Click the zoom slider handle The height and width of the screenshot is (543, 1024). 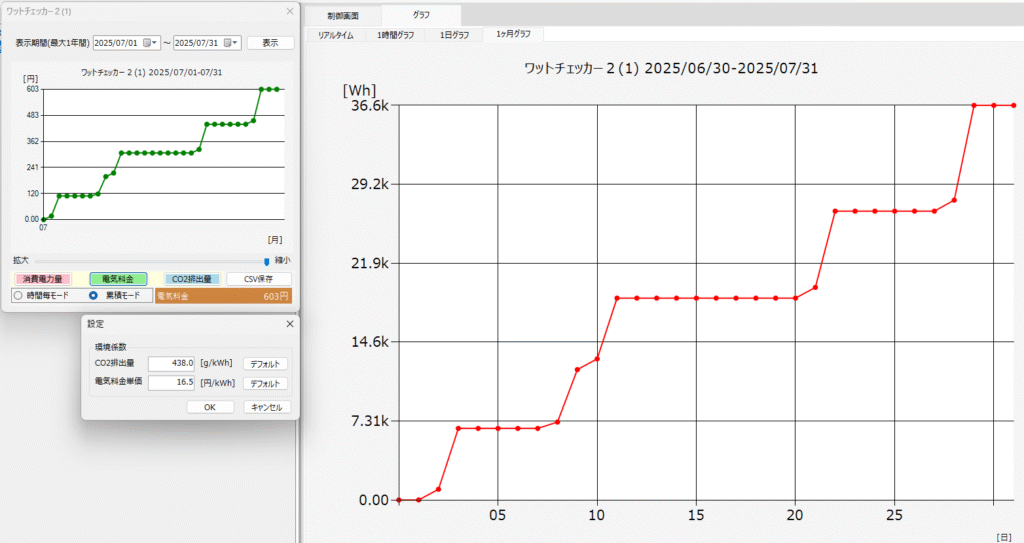(266, 260)
